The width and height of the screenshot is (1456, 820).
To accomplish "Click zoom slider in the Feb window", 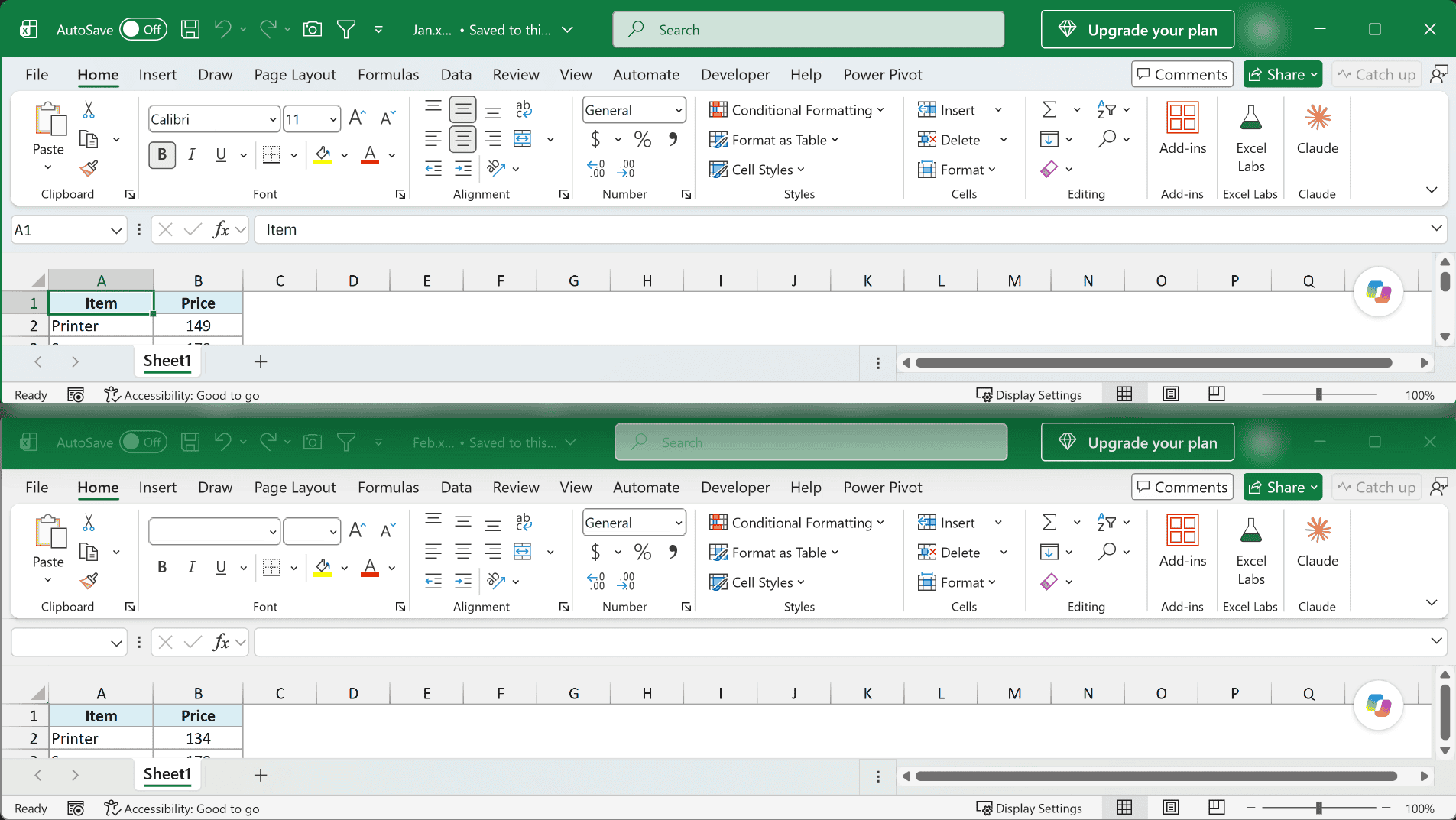I will [x=1318, y=808].
